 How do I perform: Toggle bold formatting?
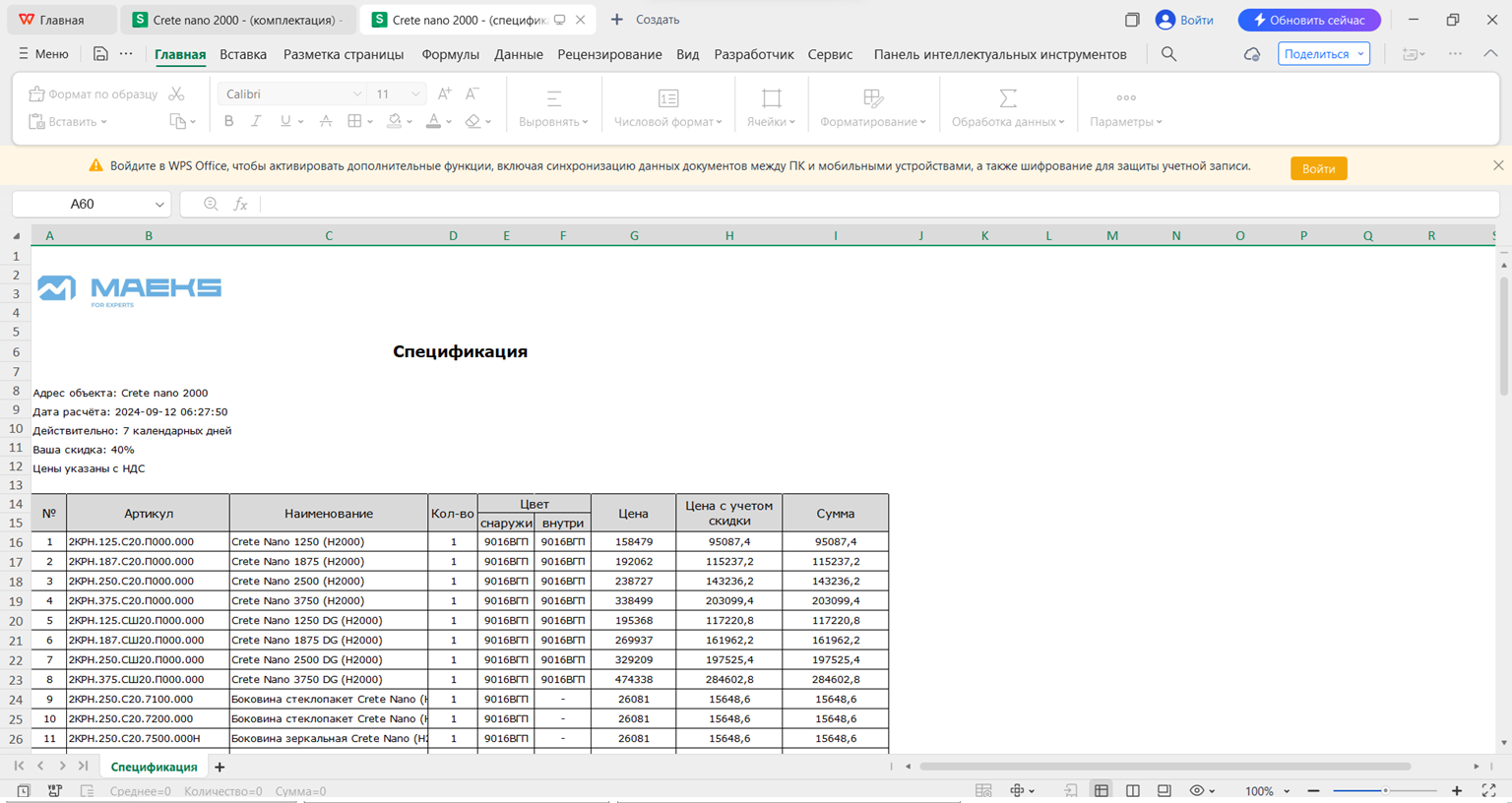228,121
